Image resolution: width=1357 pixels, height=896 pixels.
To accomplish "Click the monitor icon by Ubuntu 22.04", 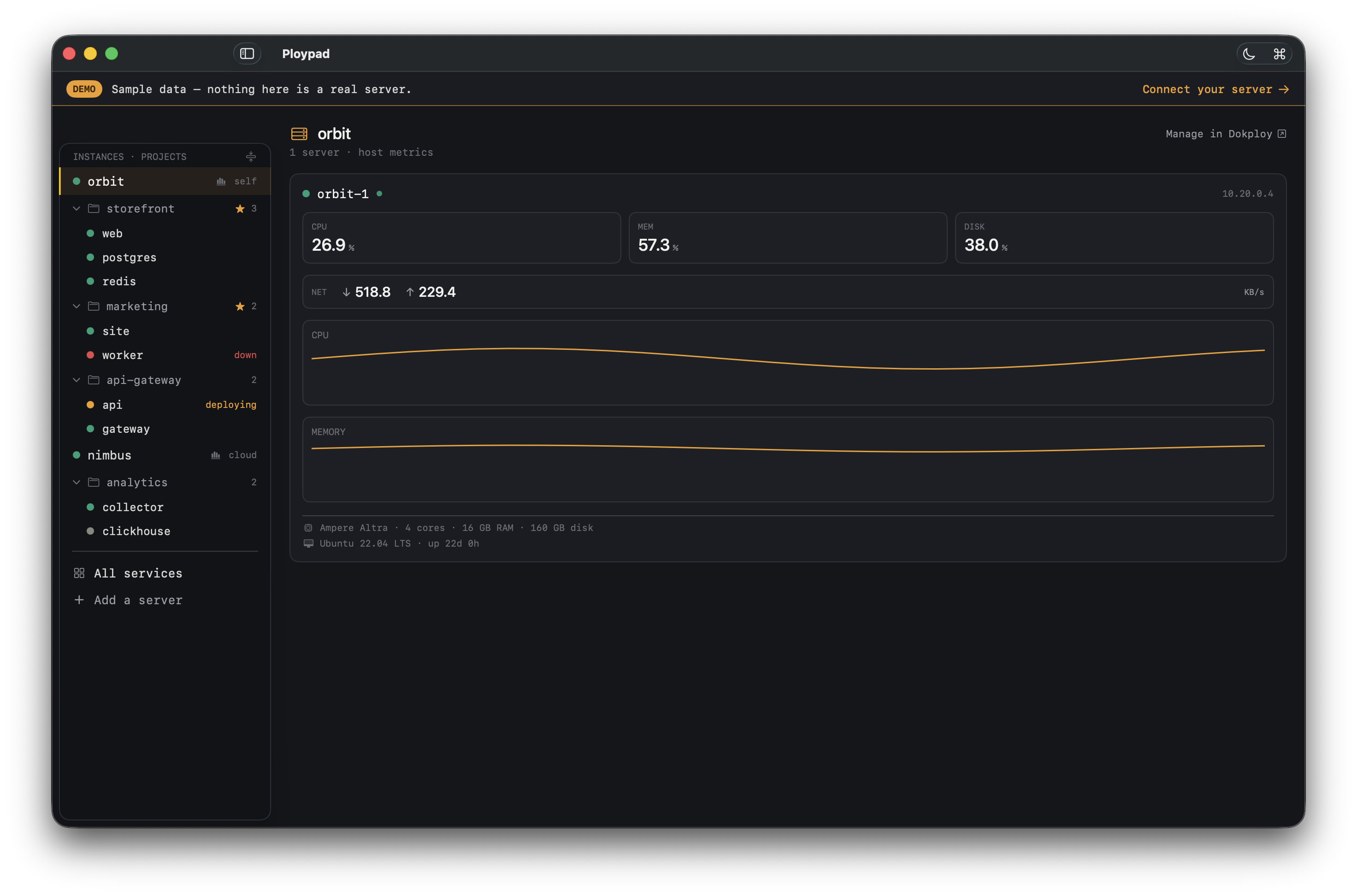I will [308, 543].
